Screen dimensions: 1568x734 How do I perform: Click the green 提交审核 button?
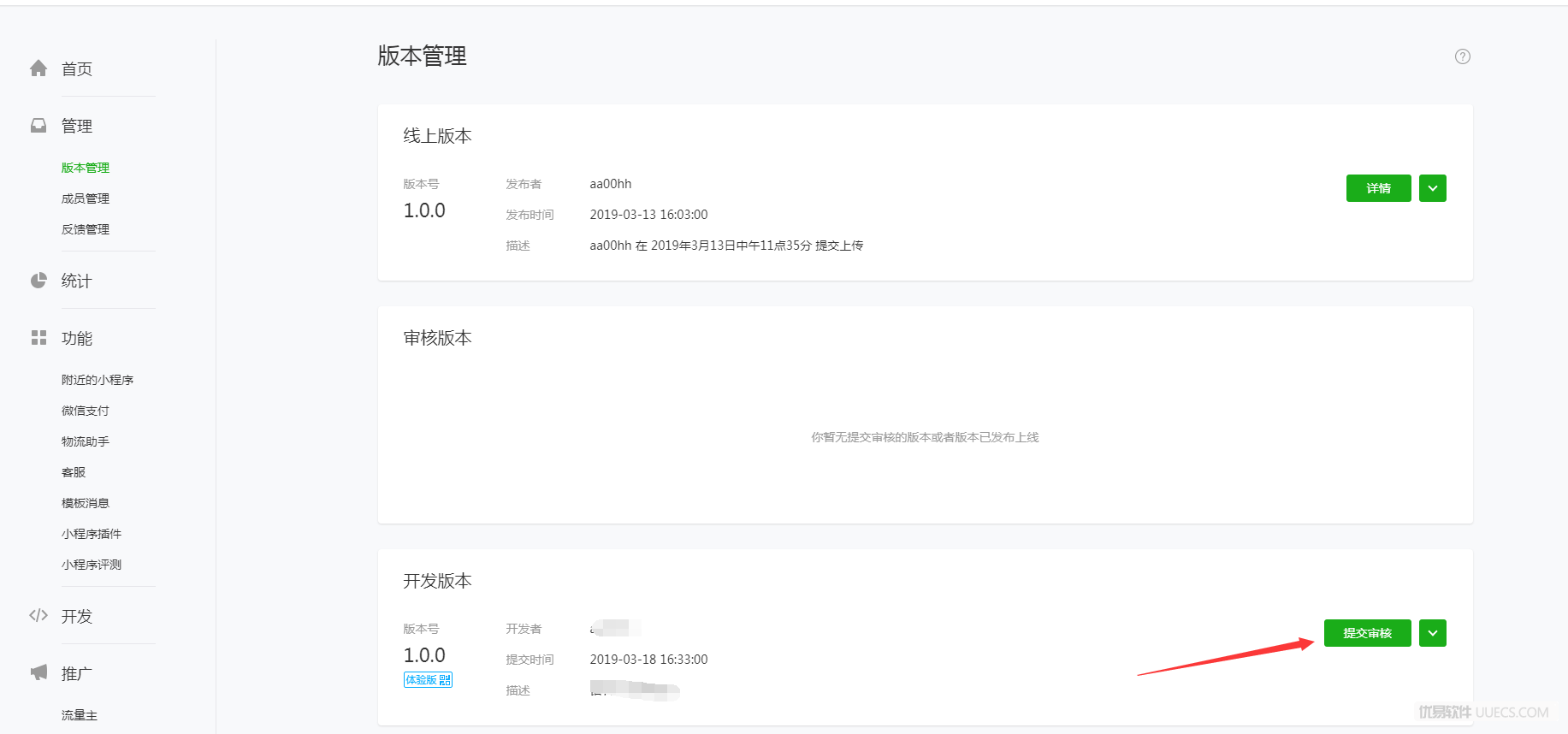pos(1368,633)
